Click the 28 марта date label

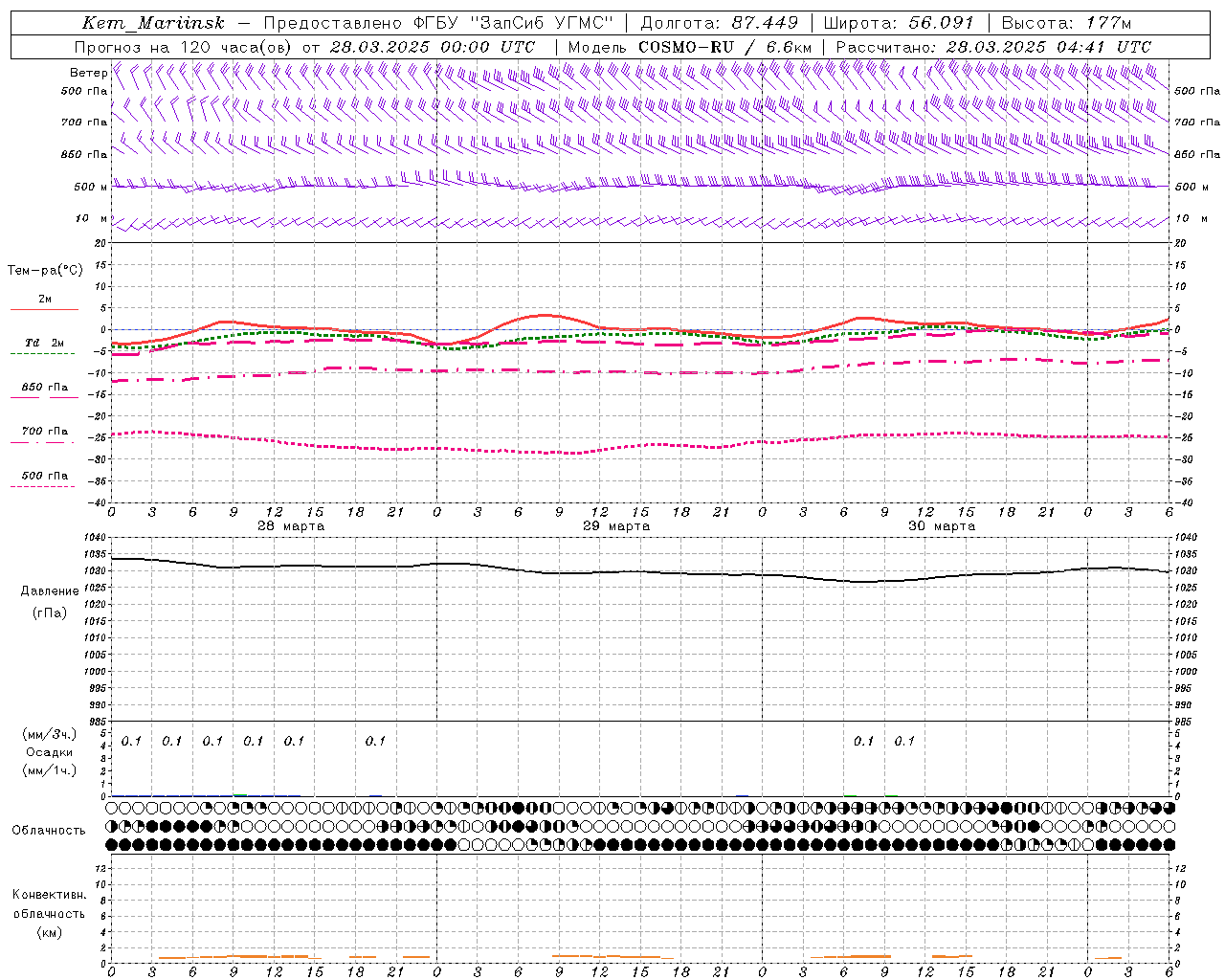(x=291, y=525)
